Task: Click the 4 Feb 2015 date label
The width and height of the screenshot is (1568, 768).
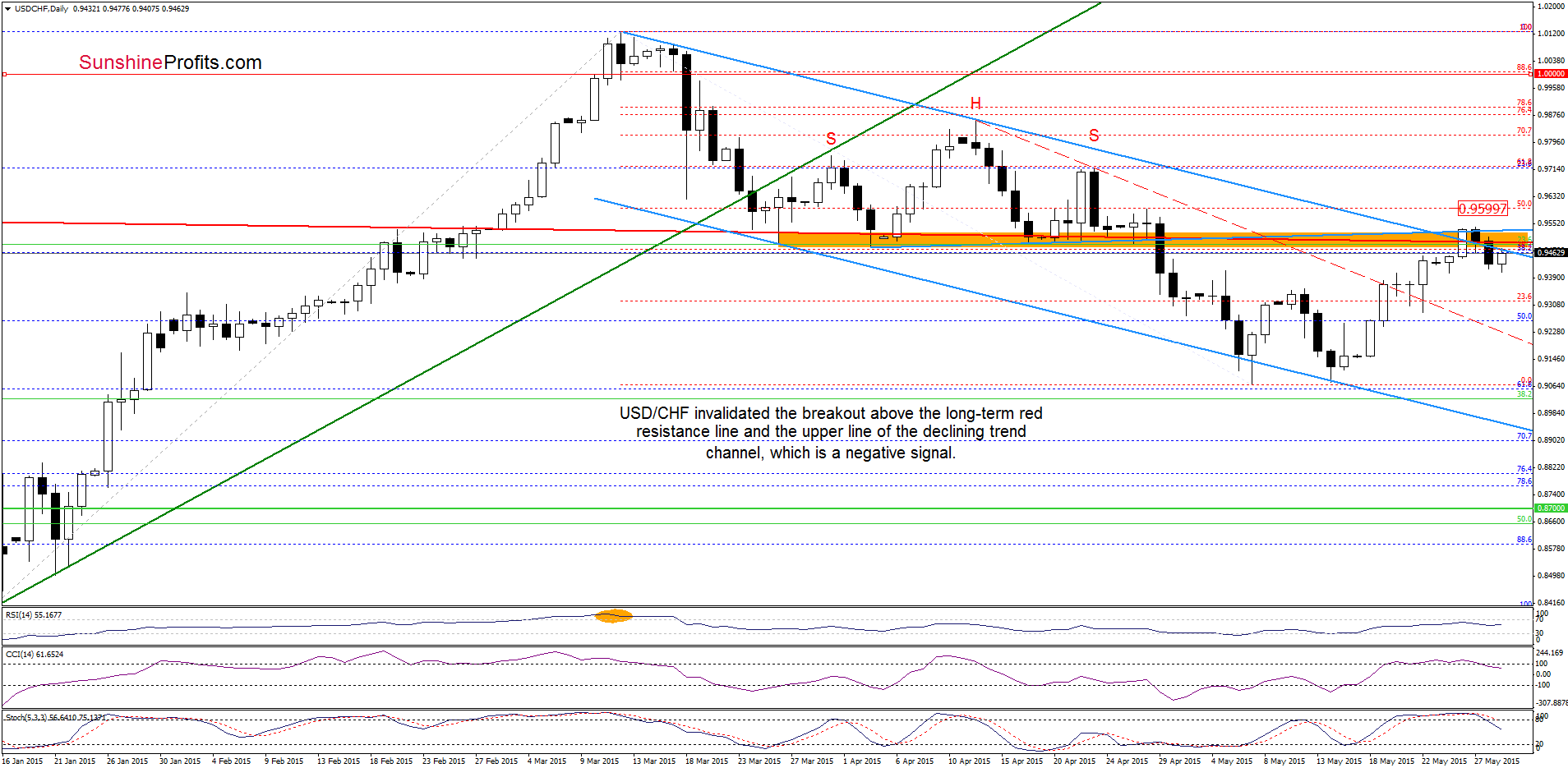Action: (x=232, y=761)
